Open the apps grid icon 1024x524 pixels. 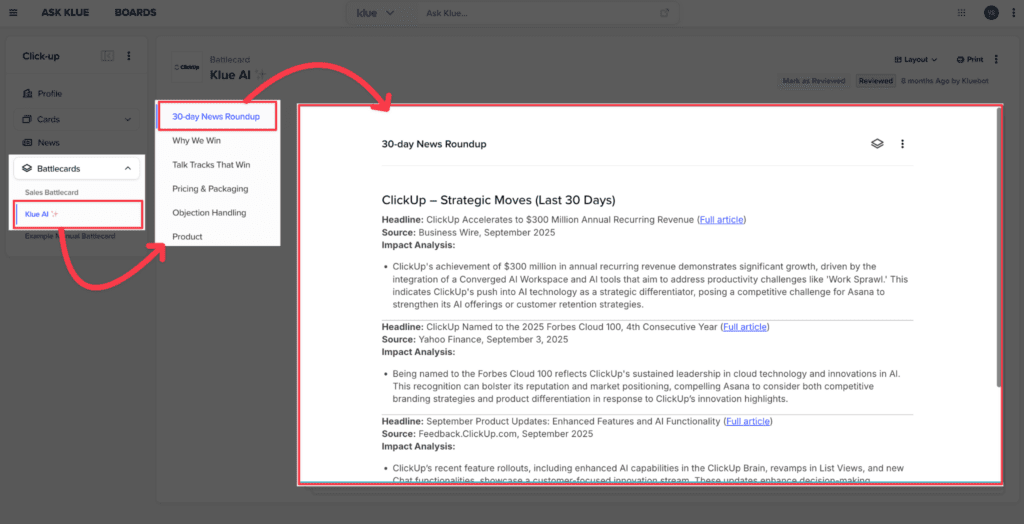click(961, 12)
